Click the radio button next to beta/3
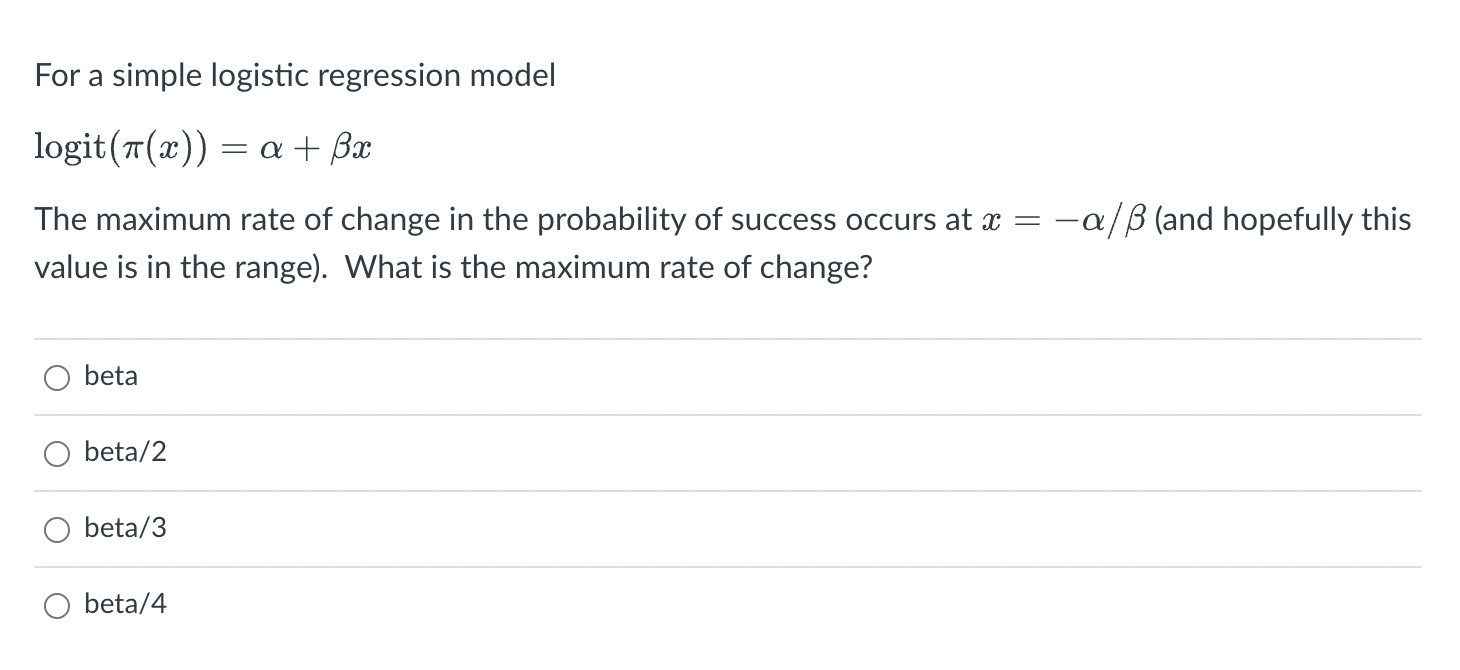The height and width of the screenshot is (670, 1460). coord(57,529)
